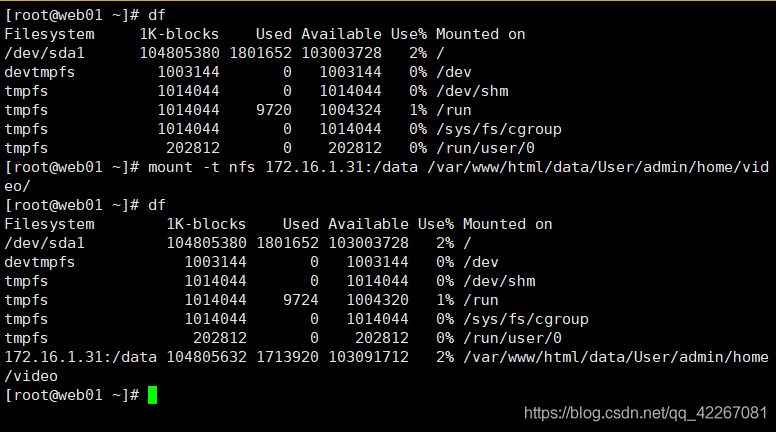Image resolution: width=776 pixels, height=432 pixels.
Task: Click the Available value "103091712"
Action: click(369, 357)
